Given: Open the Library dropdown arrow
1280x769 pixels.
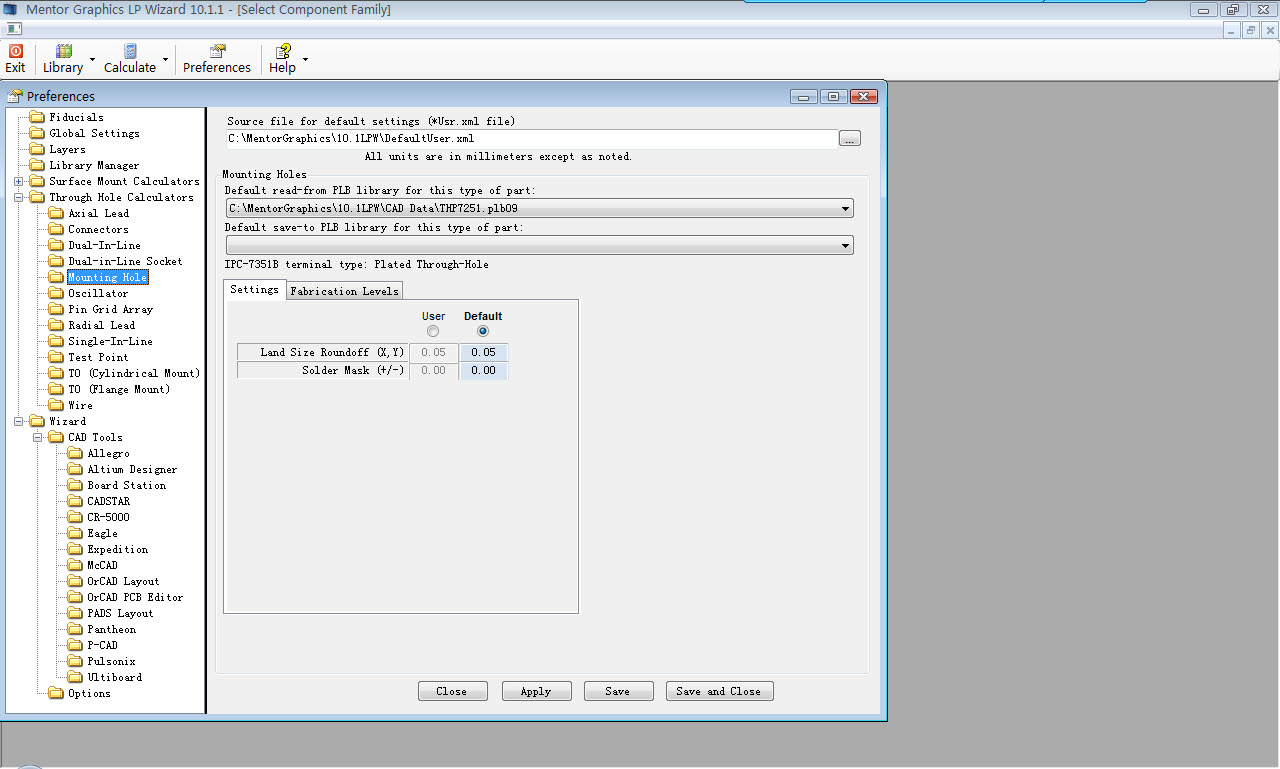Looking at the screenshot, I should [92, 60].
